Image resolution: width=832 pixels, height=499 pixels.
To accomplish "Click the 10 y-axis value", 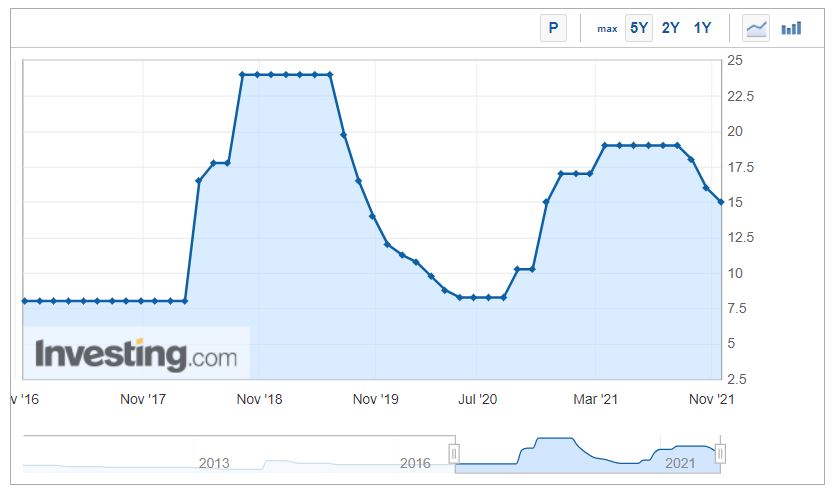I will pos(735,273).
